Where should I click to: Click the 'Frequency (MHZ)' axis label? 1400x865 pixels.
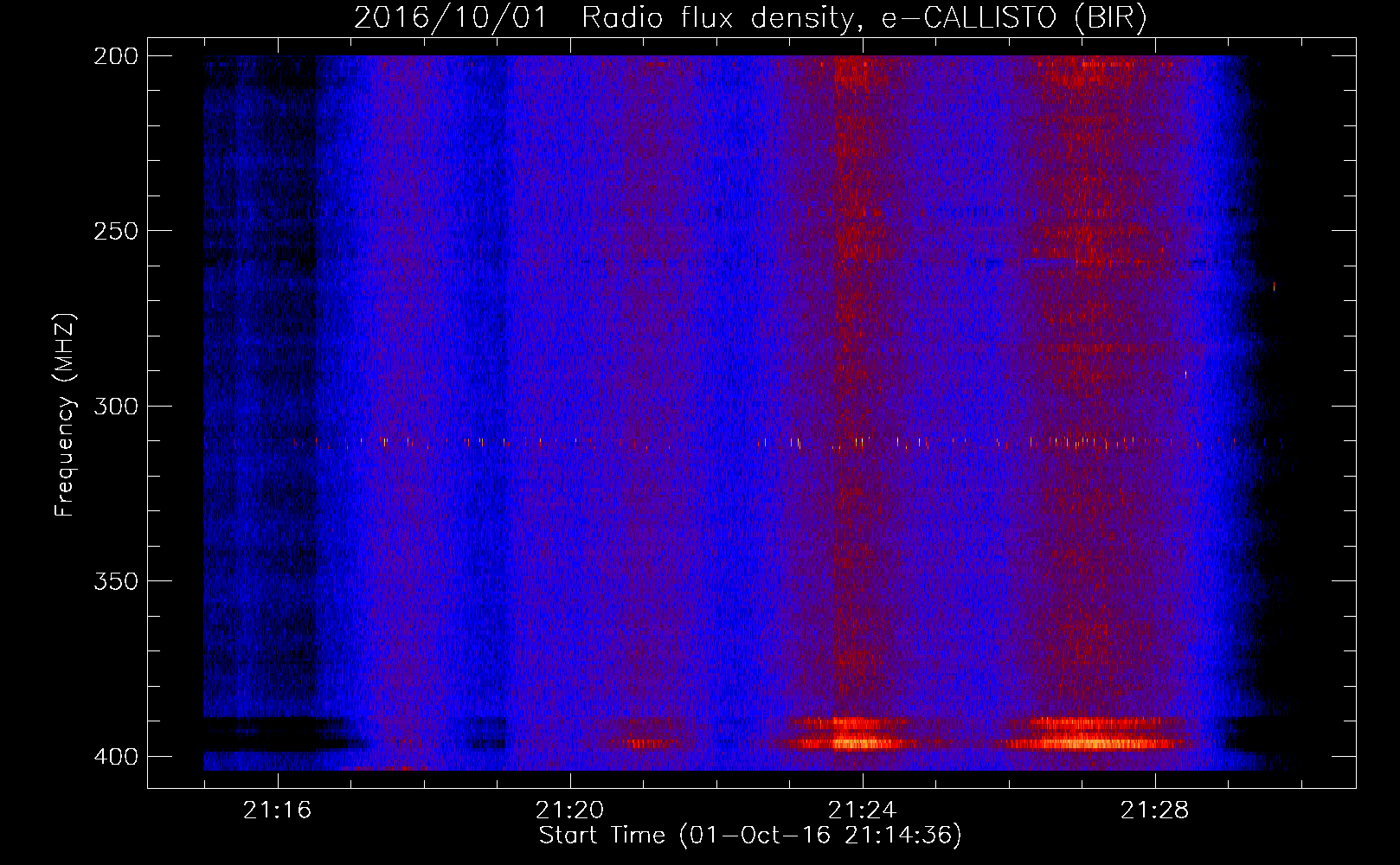pos(65,414)
